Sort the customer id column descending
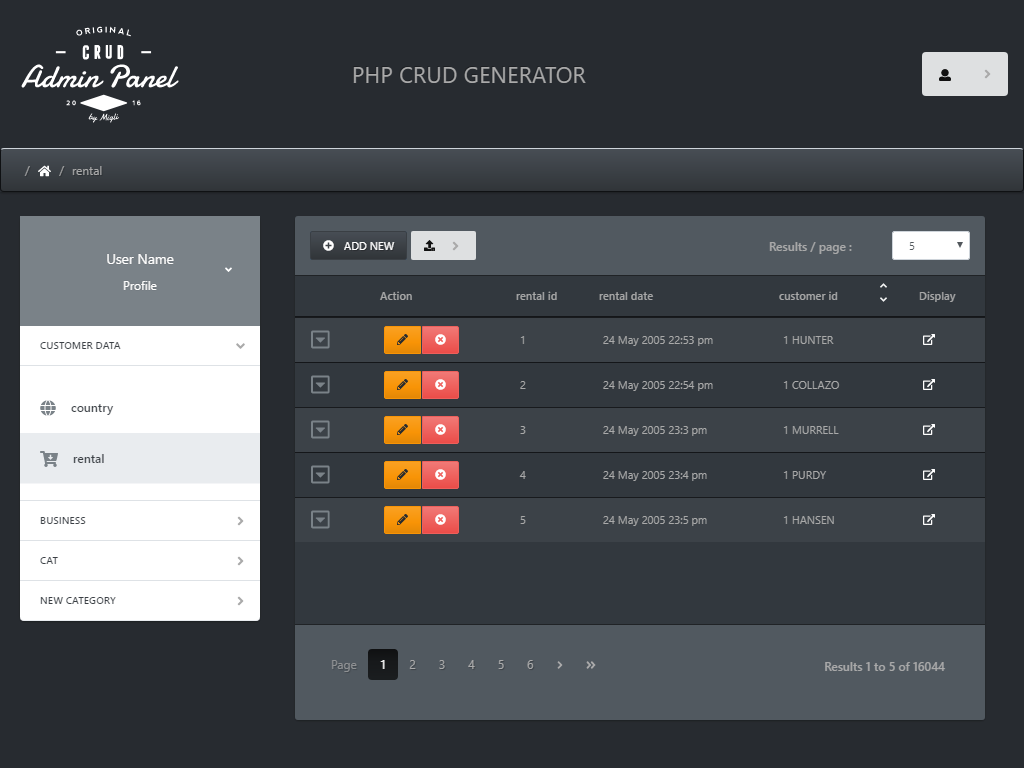Viewport: 1024px width, 768px height. tap(883, 300)
